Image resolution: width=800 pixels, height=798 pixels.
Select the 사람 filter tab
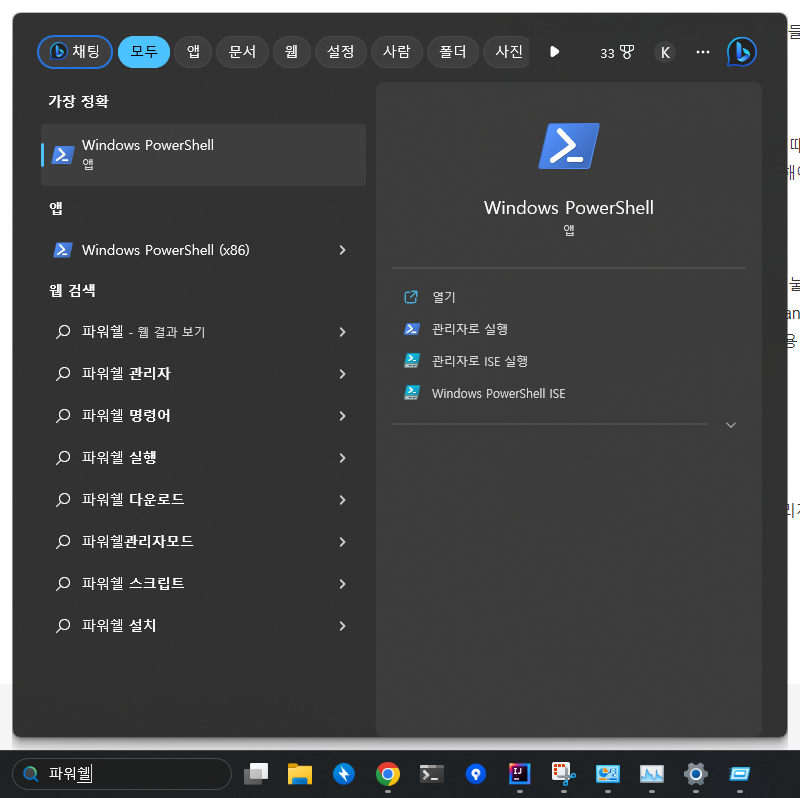(x=397, y=52)
